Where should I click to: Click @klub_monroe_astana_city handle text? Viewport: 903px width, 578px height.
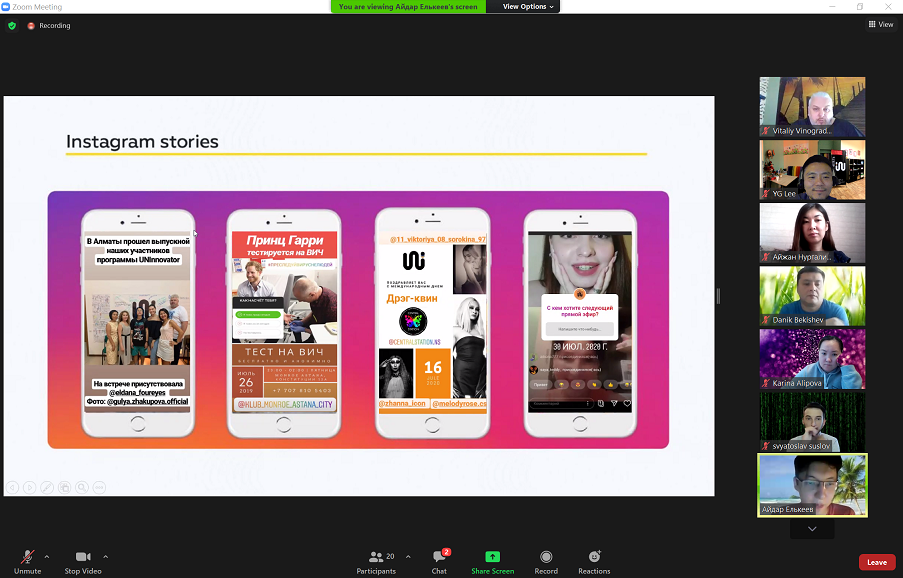click(x=284, y=405)
